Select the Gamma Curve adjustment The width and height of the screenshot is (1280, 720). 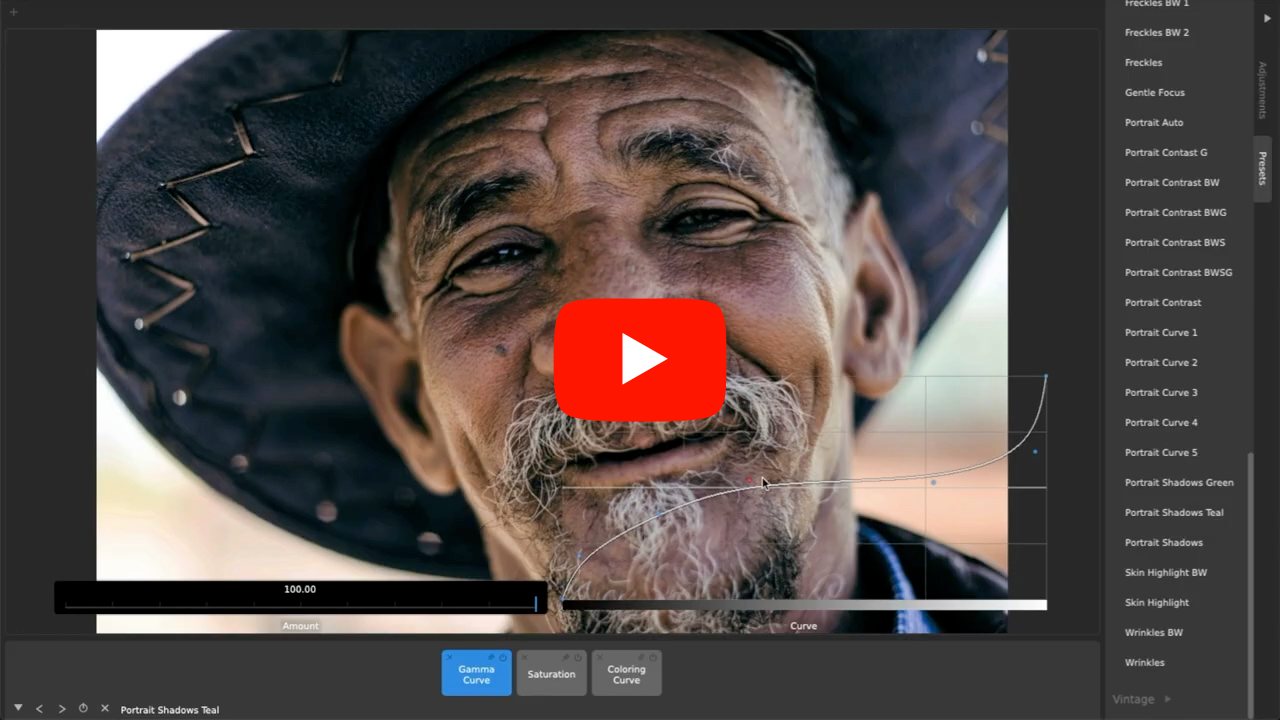click(477, 673)
